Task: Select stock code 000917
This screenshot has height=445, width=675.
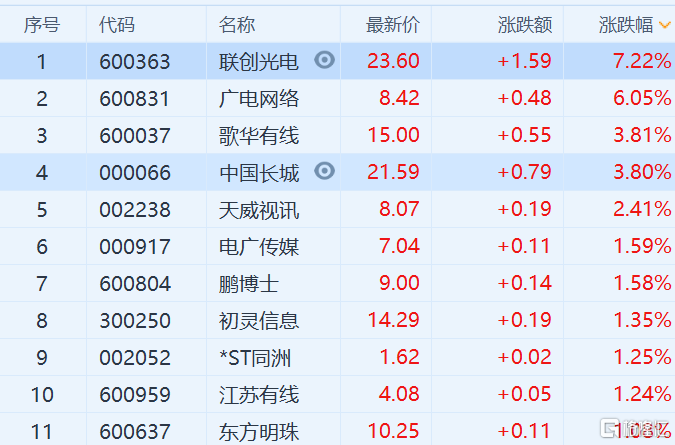Action: point(135,247)
